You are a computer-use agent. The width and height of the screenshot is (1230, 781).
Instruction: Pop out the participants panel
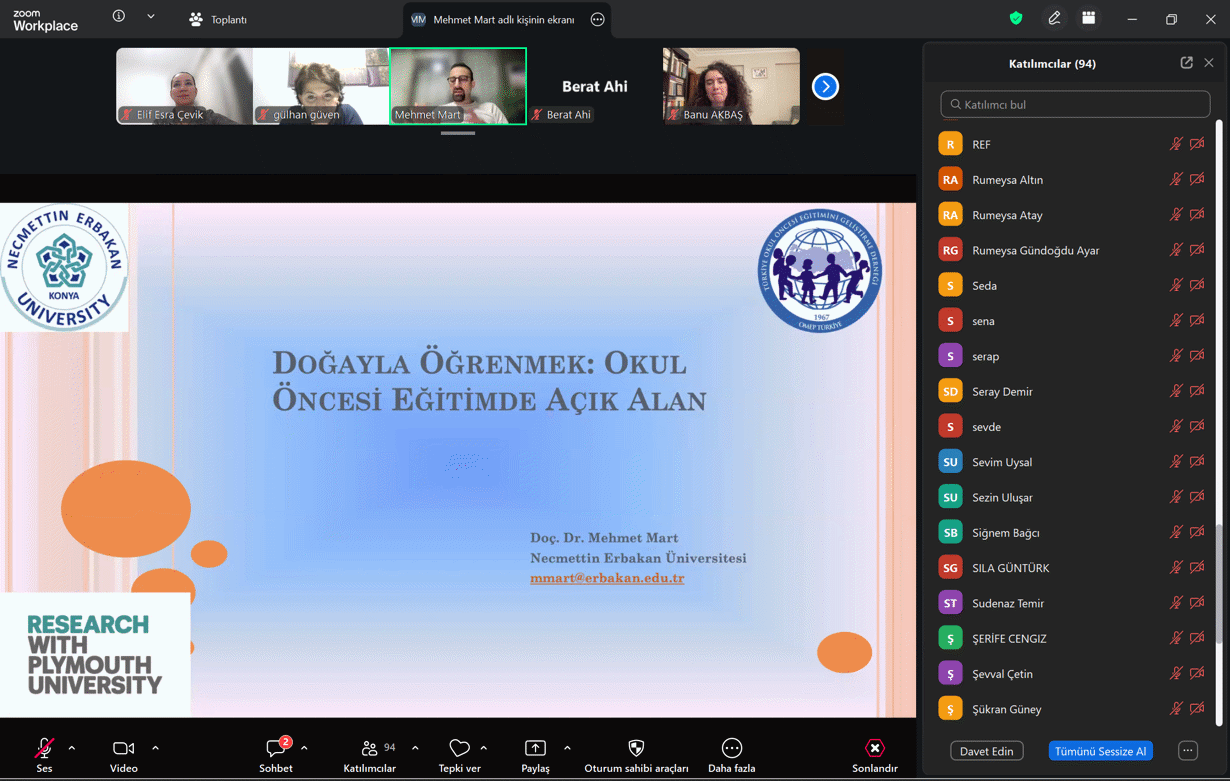[1186, 63]
